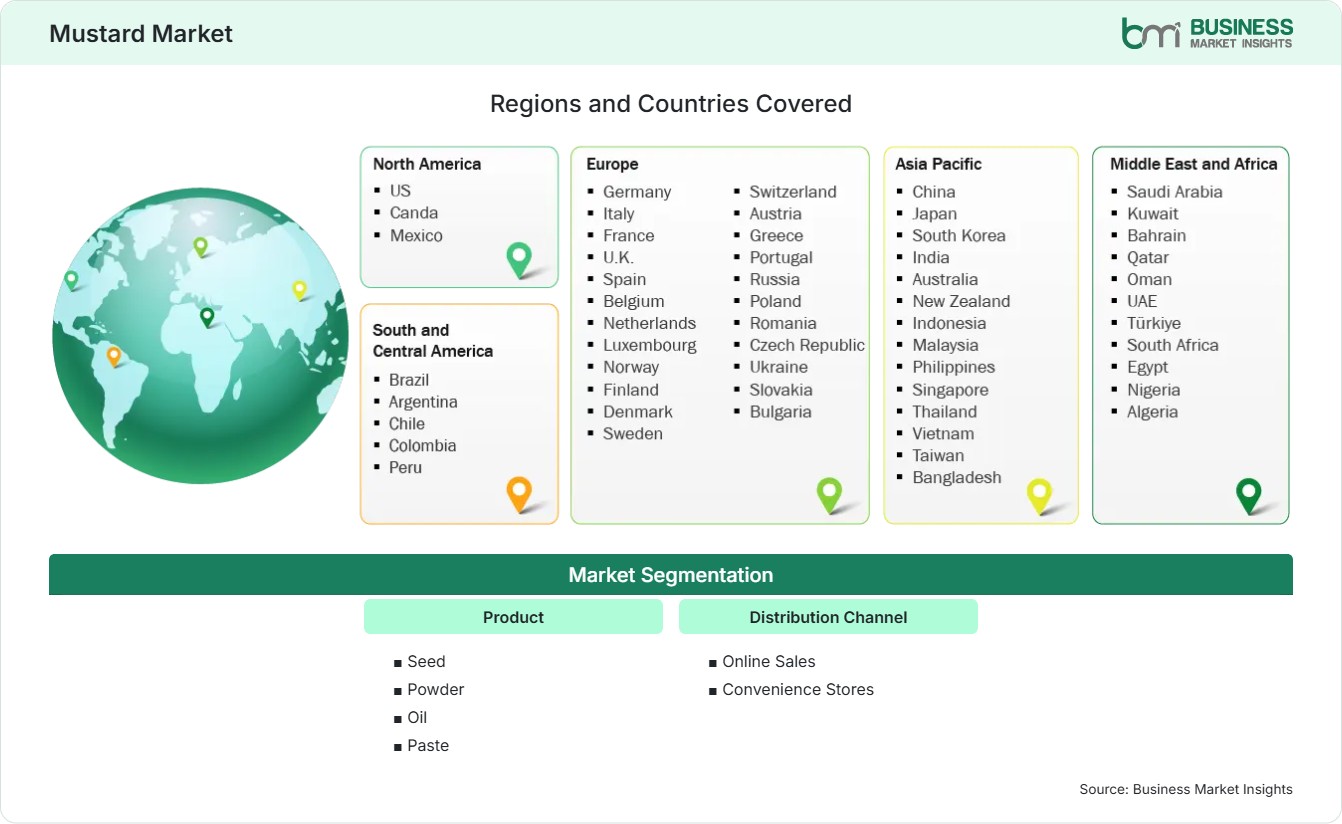The image size is (1342, 824).
Task: Select China in Asia Pacific list
Action: pyautogui.click(x=934, y=191)
